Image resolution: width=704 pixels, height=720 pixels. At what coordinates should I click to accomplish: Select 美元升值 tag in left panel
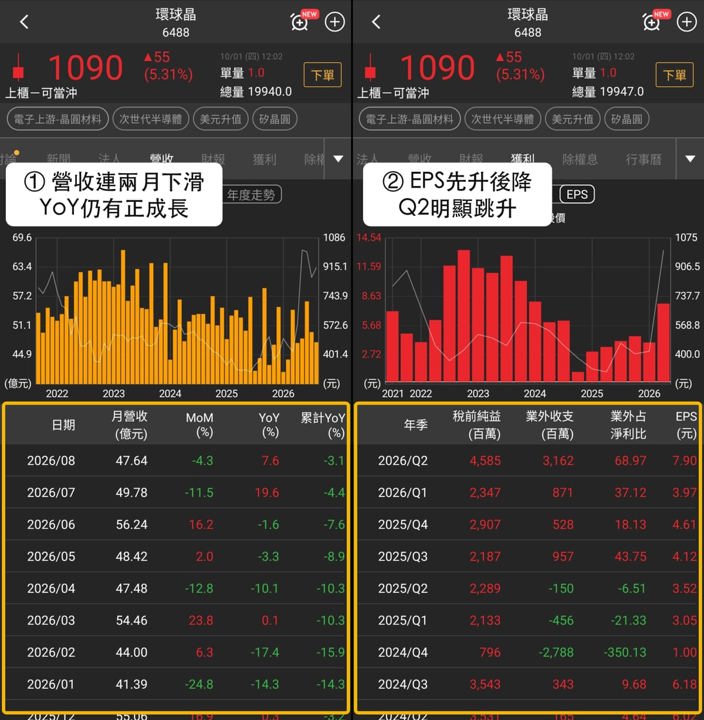[x=220, y=119]
